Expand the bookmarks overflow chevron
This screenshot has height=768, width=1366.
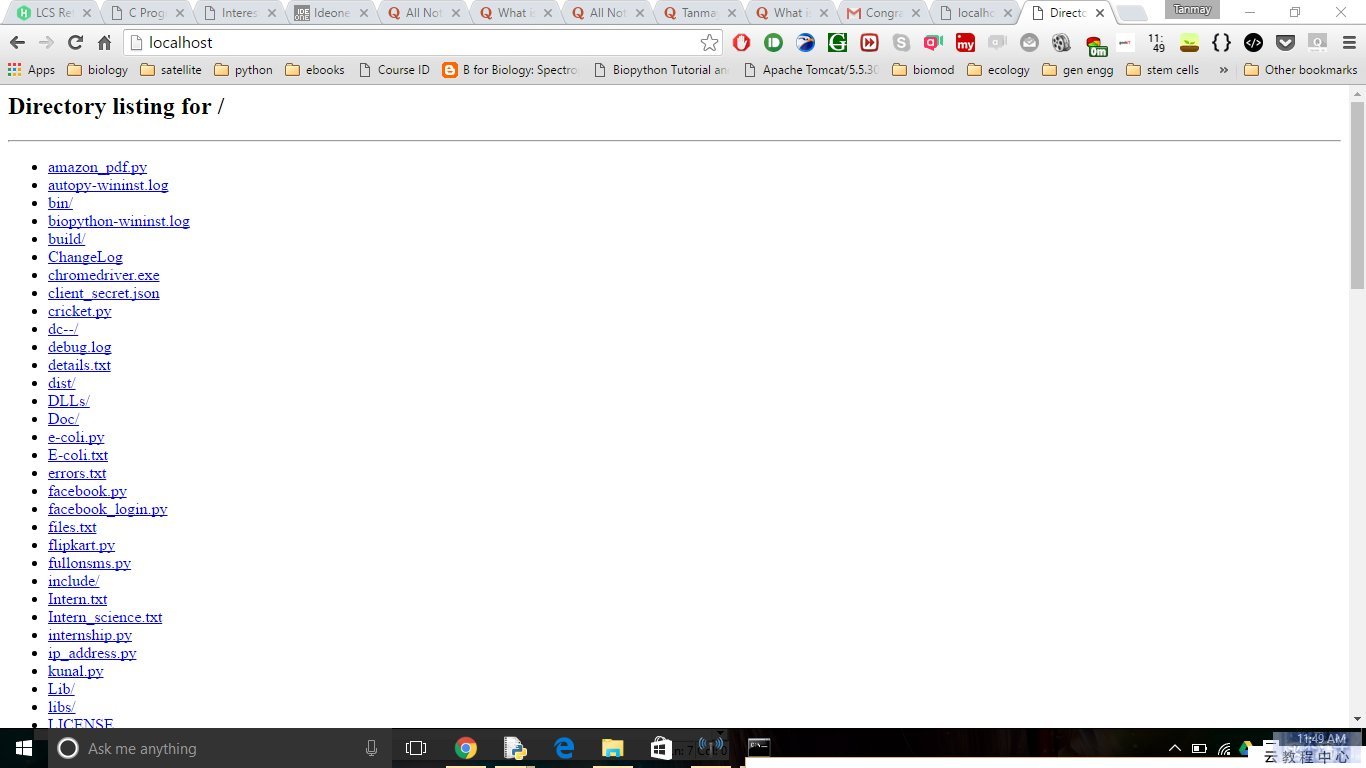coord(1223,70)
